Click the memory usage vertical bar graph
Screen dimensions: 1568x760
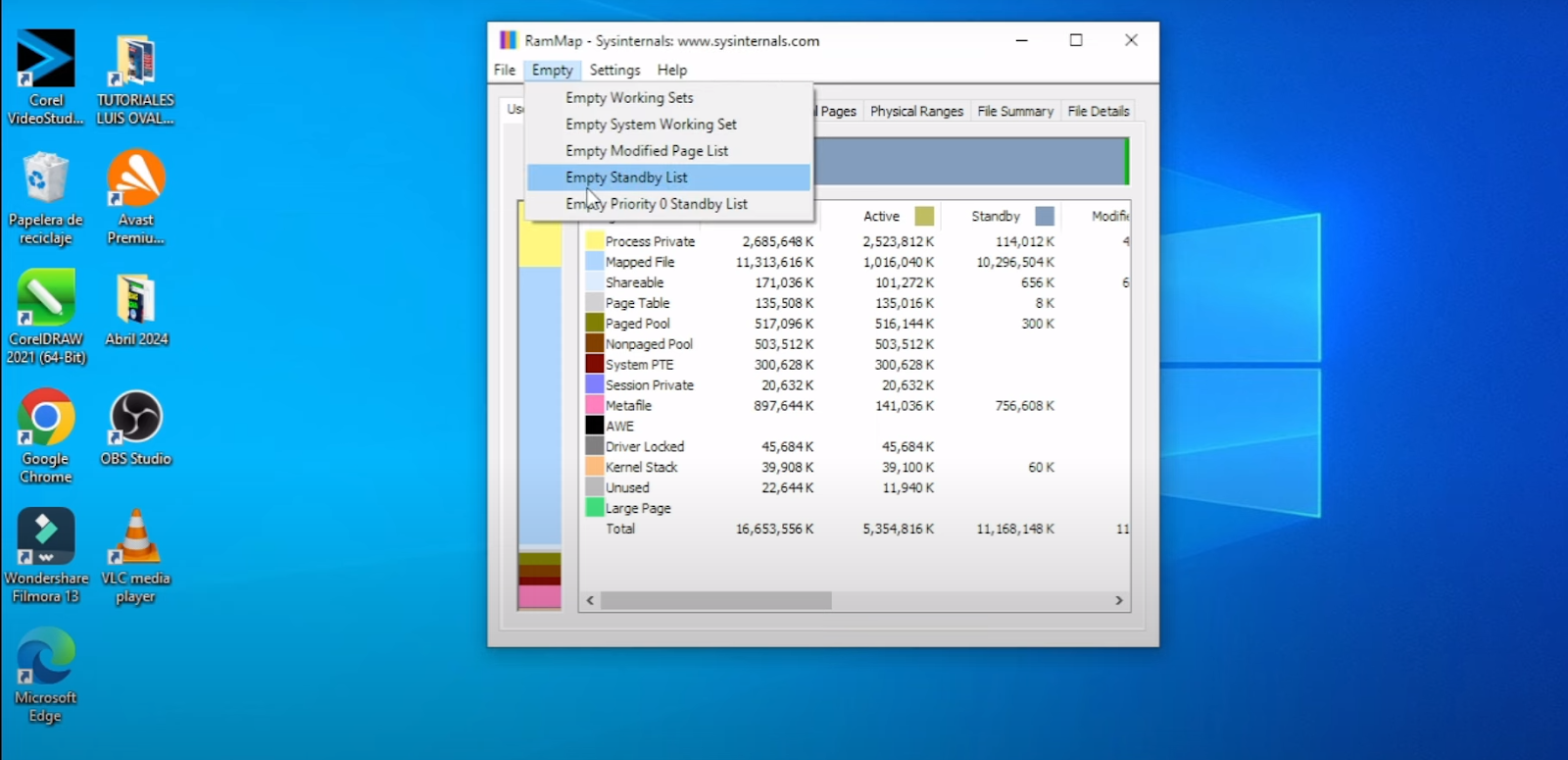click(540, 406)
